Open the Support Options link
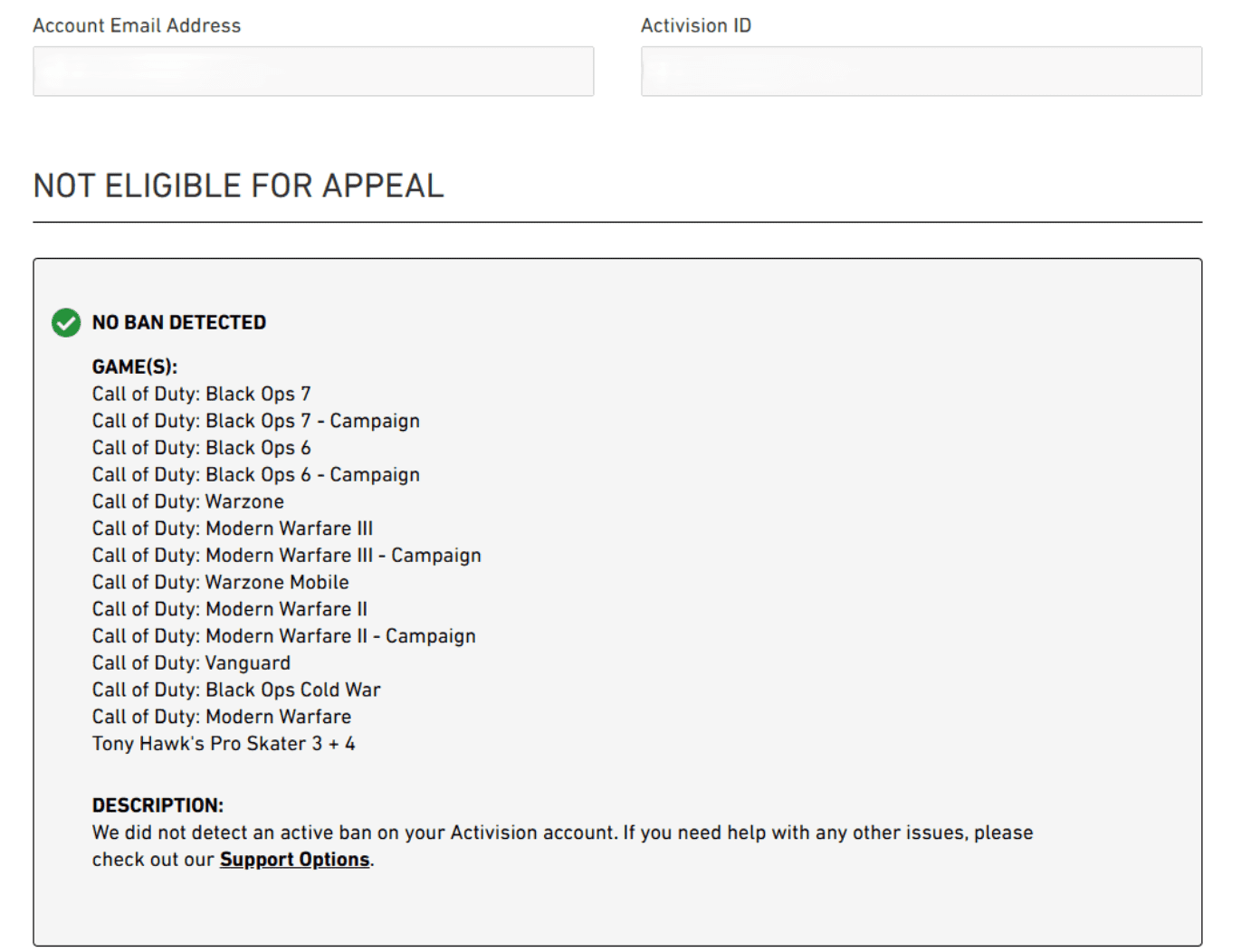Screen dimensions: 1241x952 point(294,860)
